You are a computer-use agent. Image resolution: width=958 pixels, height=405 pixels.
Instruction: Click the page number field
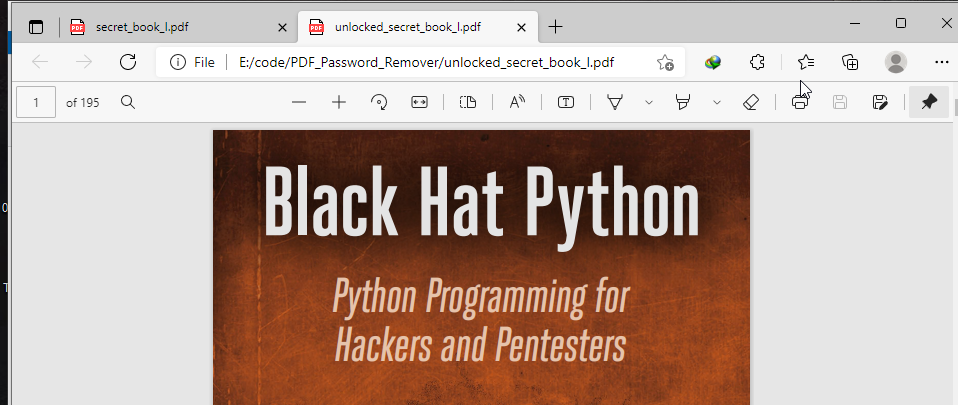click(36, 102)
